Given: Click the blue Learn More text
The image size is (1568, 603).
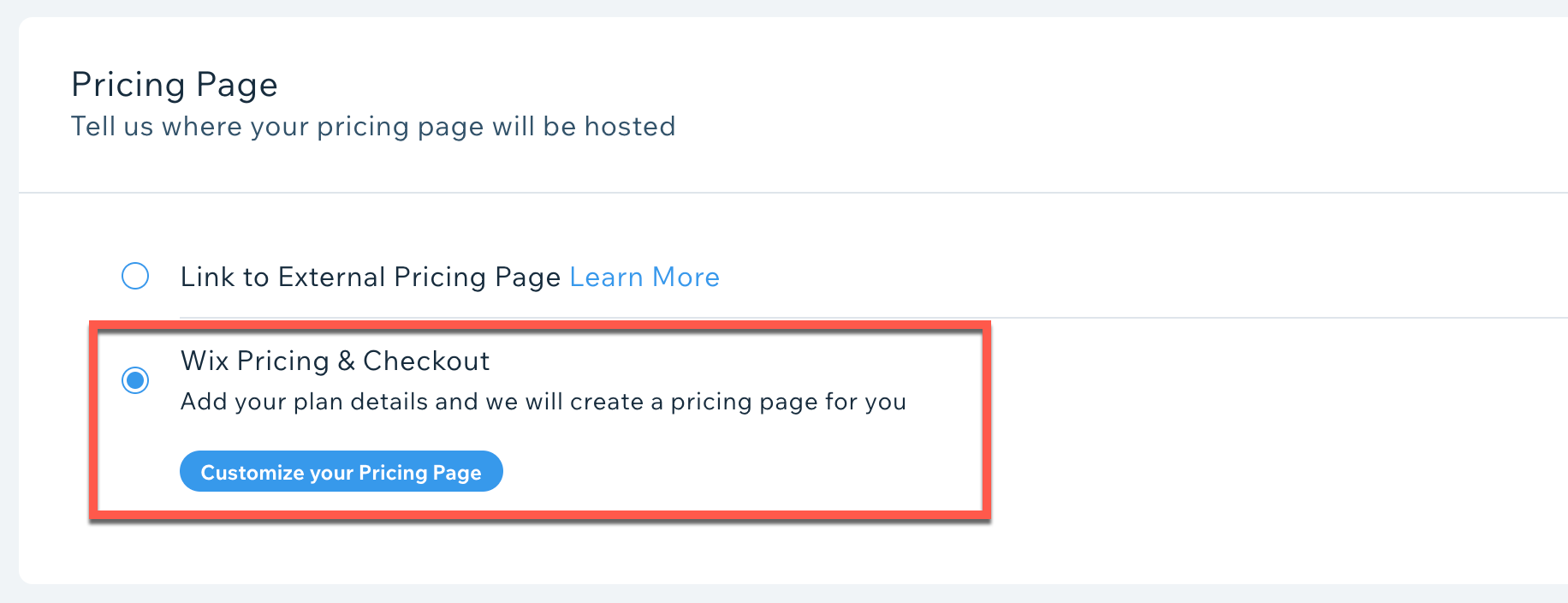Looking at the screenshot, I should (644, 277).
